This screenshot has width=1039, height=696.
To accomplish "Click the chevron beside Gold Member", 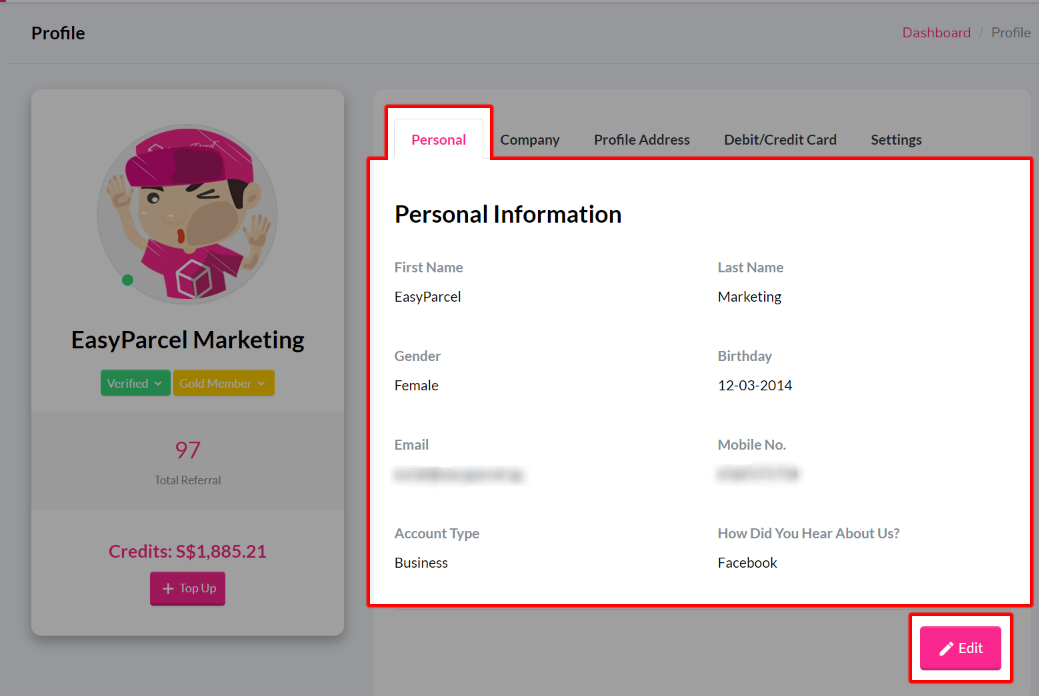I will (261, 383).
